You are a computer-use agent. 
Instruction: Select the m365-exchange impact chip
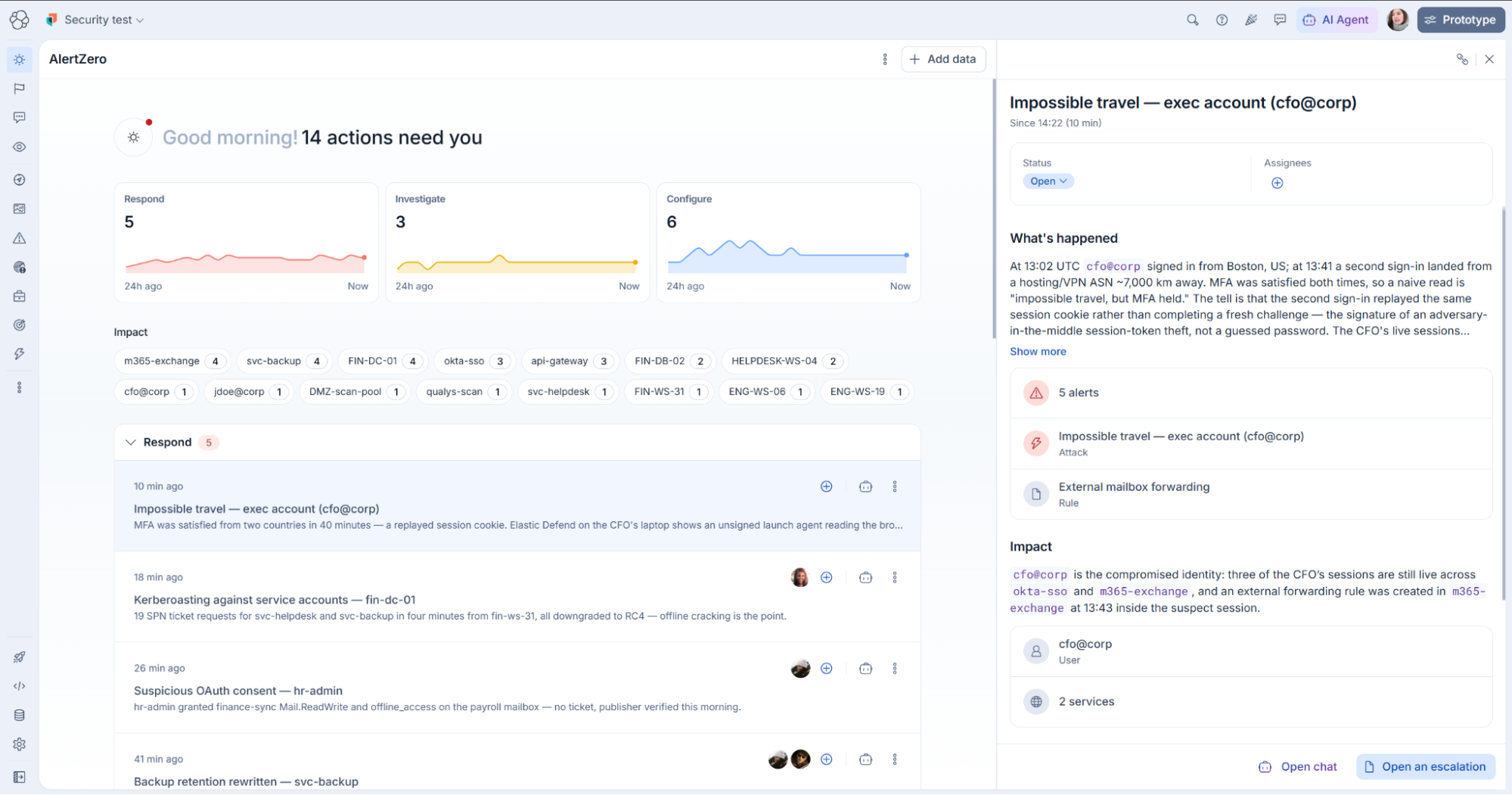coord(171,362)
